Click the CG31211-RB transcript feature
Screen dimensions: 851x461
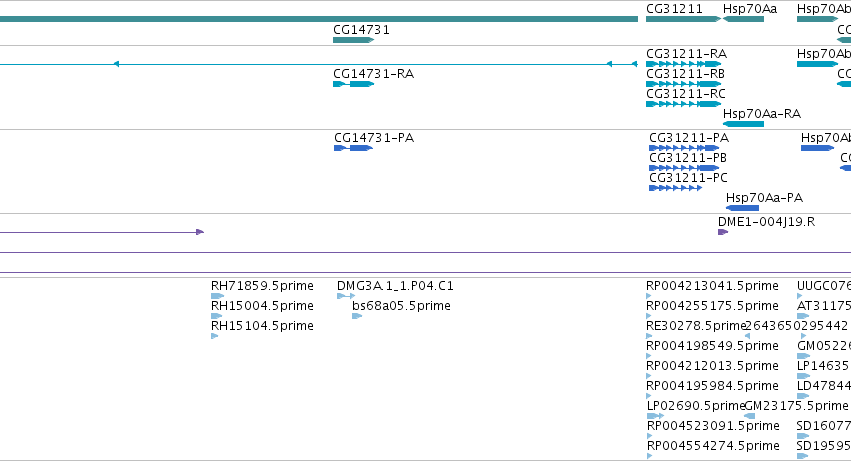(x=683, y=84)
